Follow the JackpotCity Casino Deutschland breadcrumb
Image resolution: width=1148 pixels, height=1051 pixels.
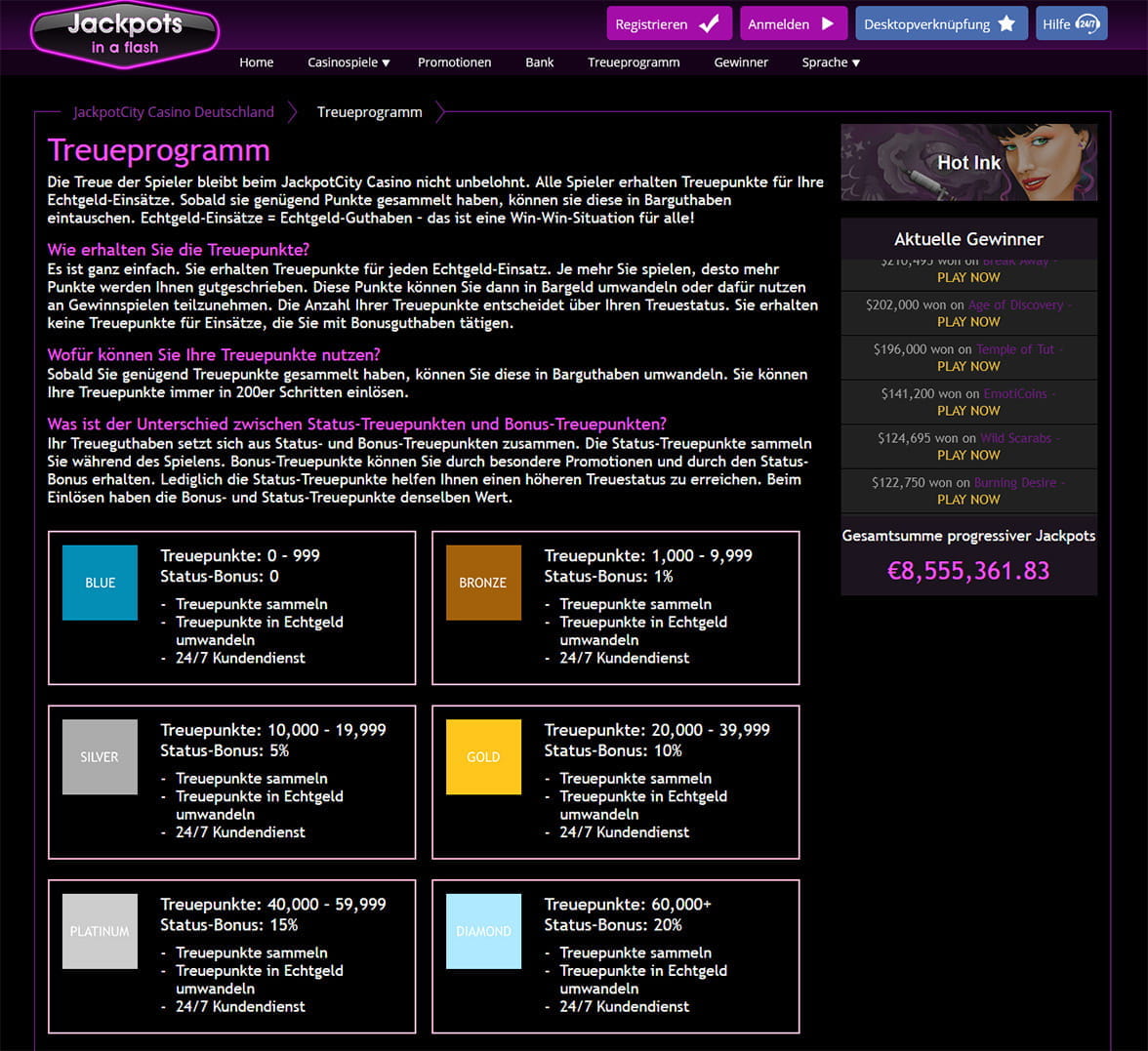point(174,112)
